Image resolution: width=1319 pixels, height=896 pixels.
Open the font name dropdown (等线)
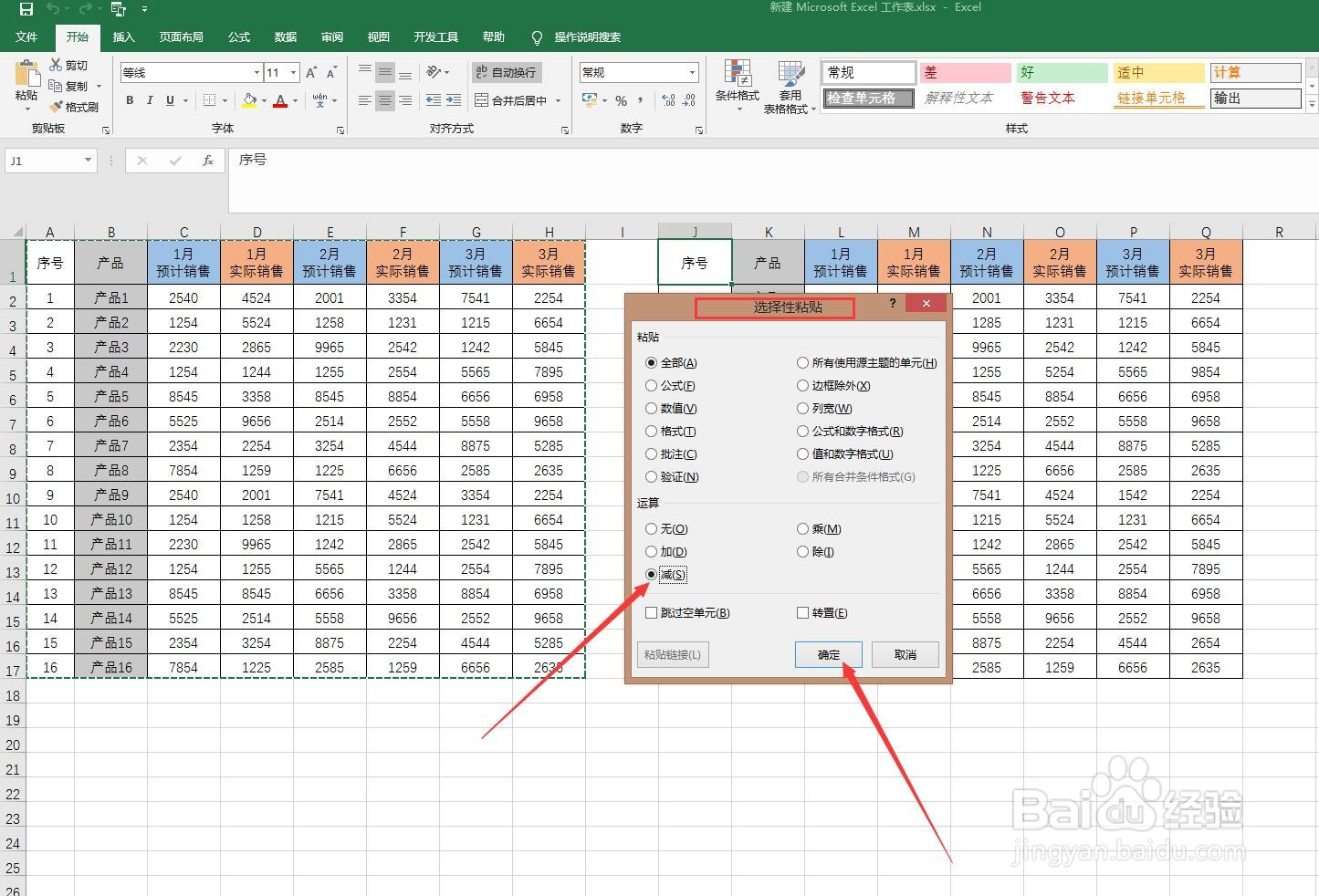pyautogui.click(x=256, y=72)
